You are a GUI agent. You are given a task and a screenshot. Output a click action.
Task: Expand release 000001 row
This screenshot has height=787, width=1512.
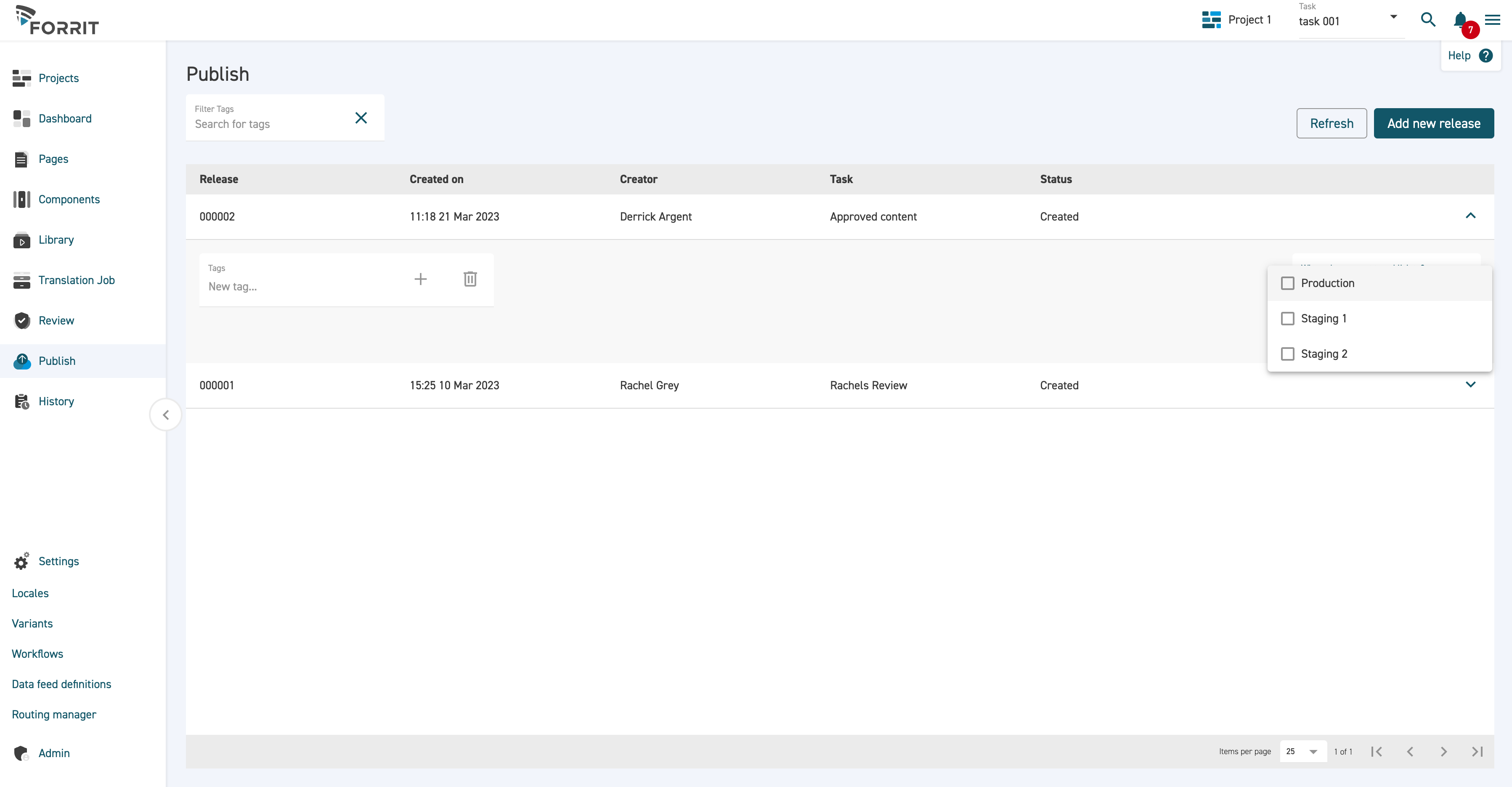point(1470,385)
